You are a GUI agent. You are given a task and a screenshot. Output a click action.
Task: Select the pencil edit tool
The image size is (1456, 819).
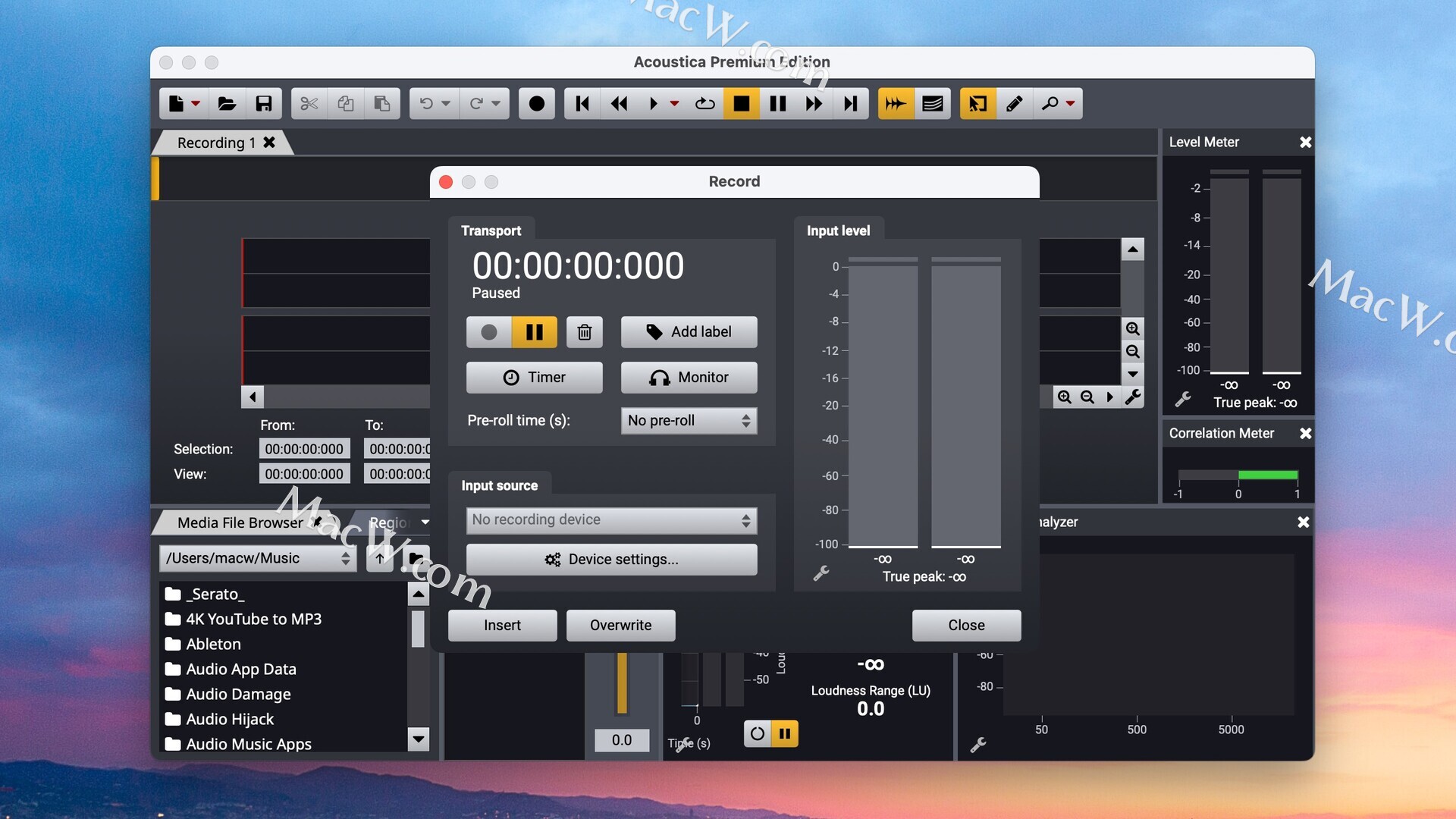pos(1015,104)
